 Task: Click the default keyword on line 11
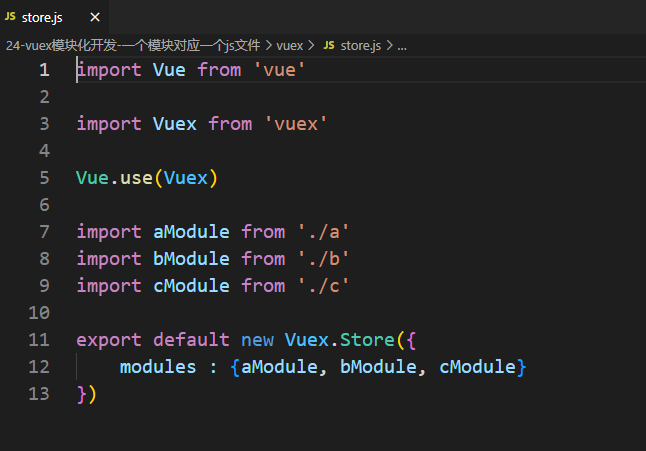[191, 340]
